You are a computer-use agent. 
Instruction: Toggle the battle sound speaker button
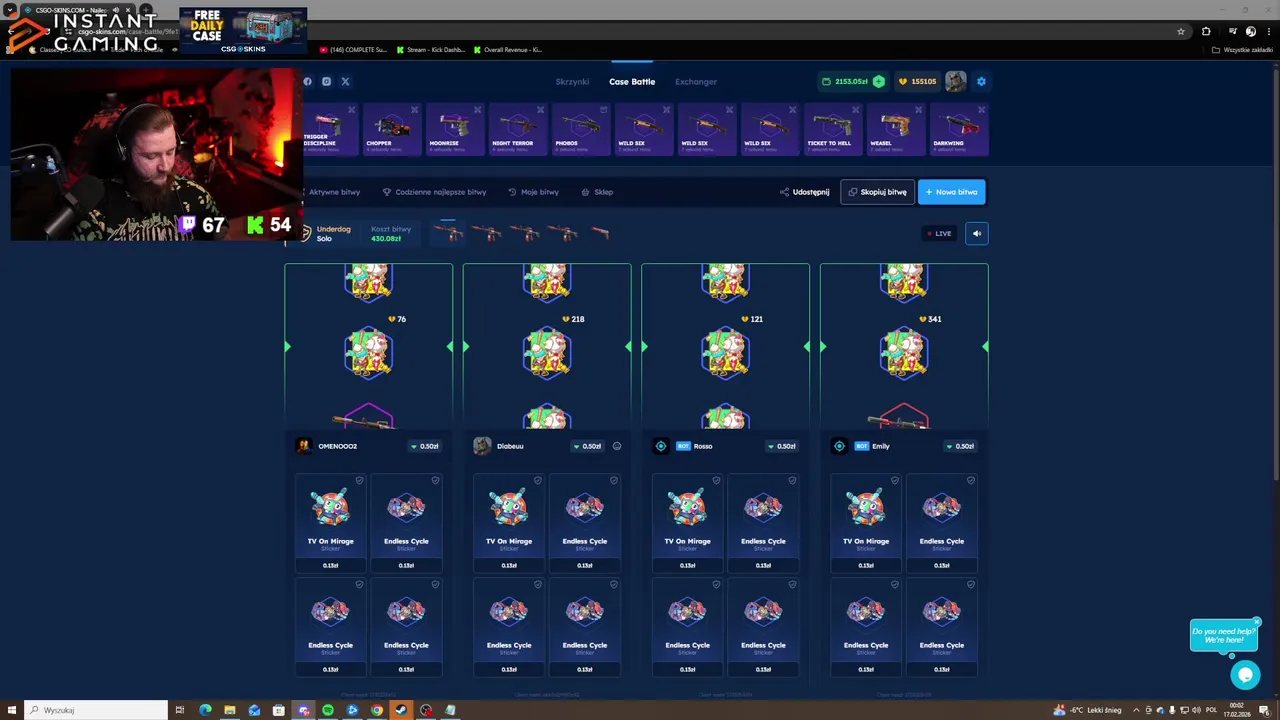[x=977, y=234]
